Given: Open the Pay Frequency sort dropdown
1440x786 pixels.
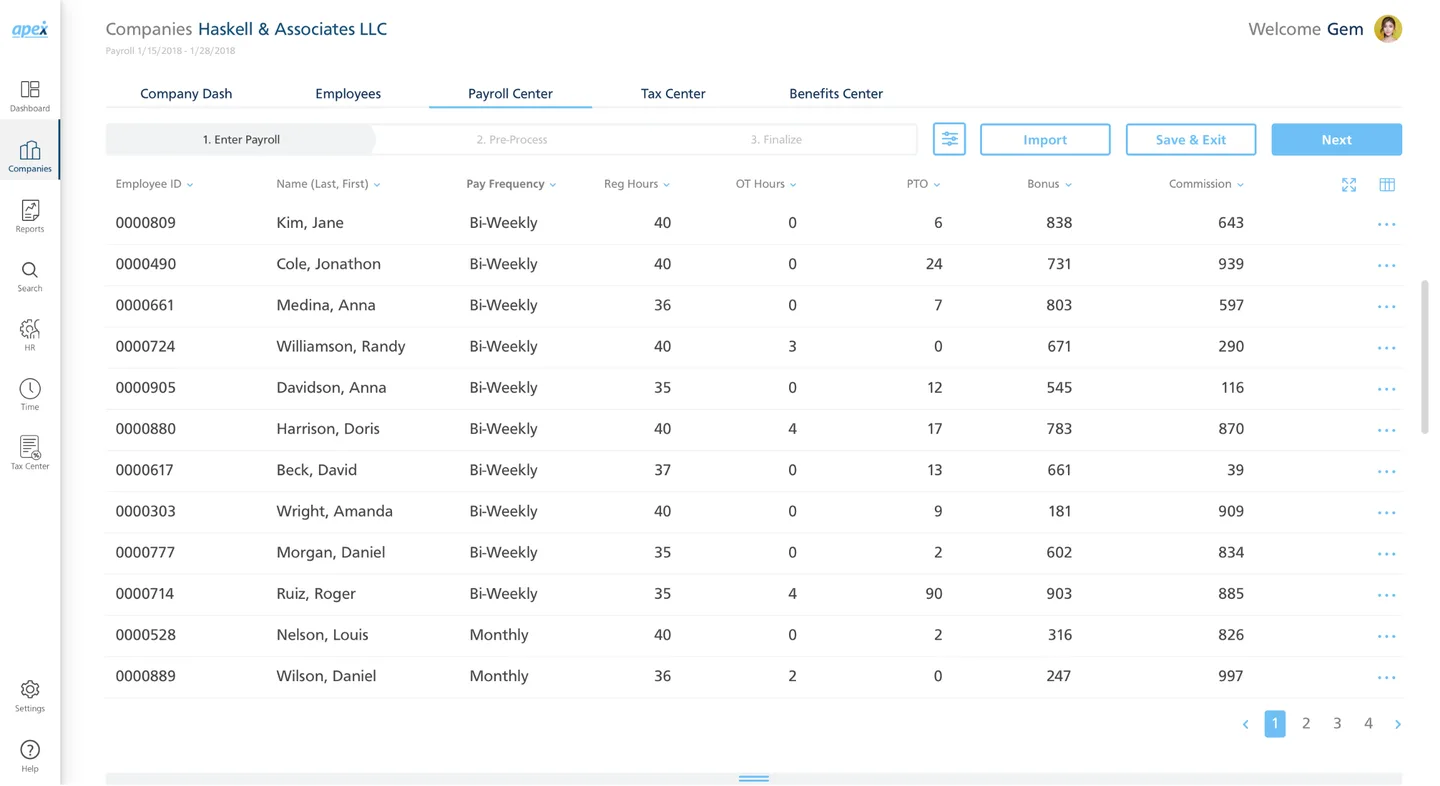Looking at the screenshot, I should (x=551, y=184).
